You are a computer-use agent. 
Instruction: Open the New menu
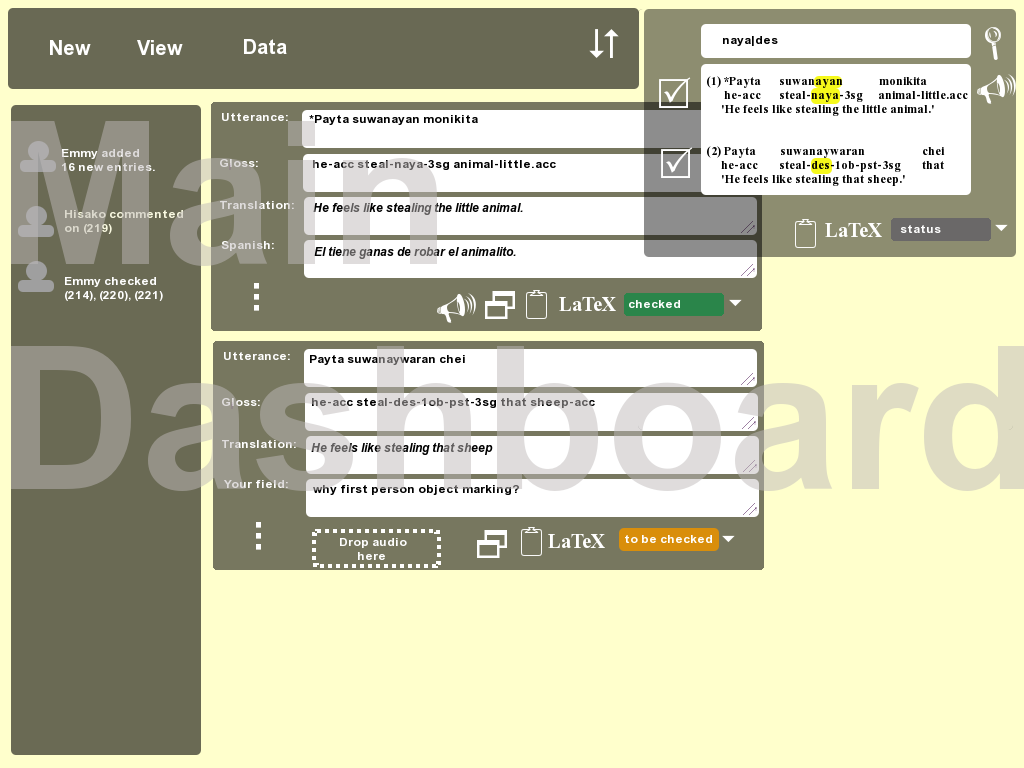tap(69, 48)
